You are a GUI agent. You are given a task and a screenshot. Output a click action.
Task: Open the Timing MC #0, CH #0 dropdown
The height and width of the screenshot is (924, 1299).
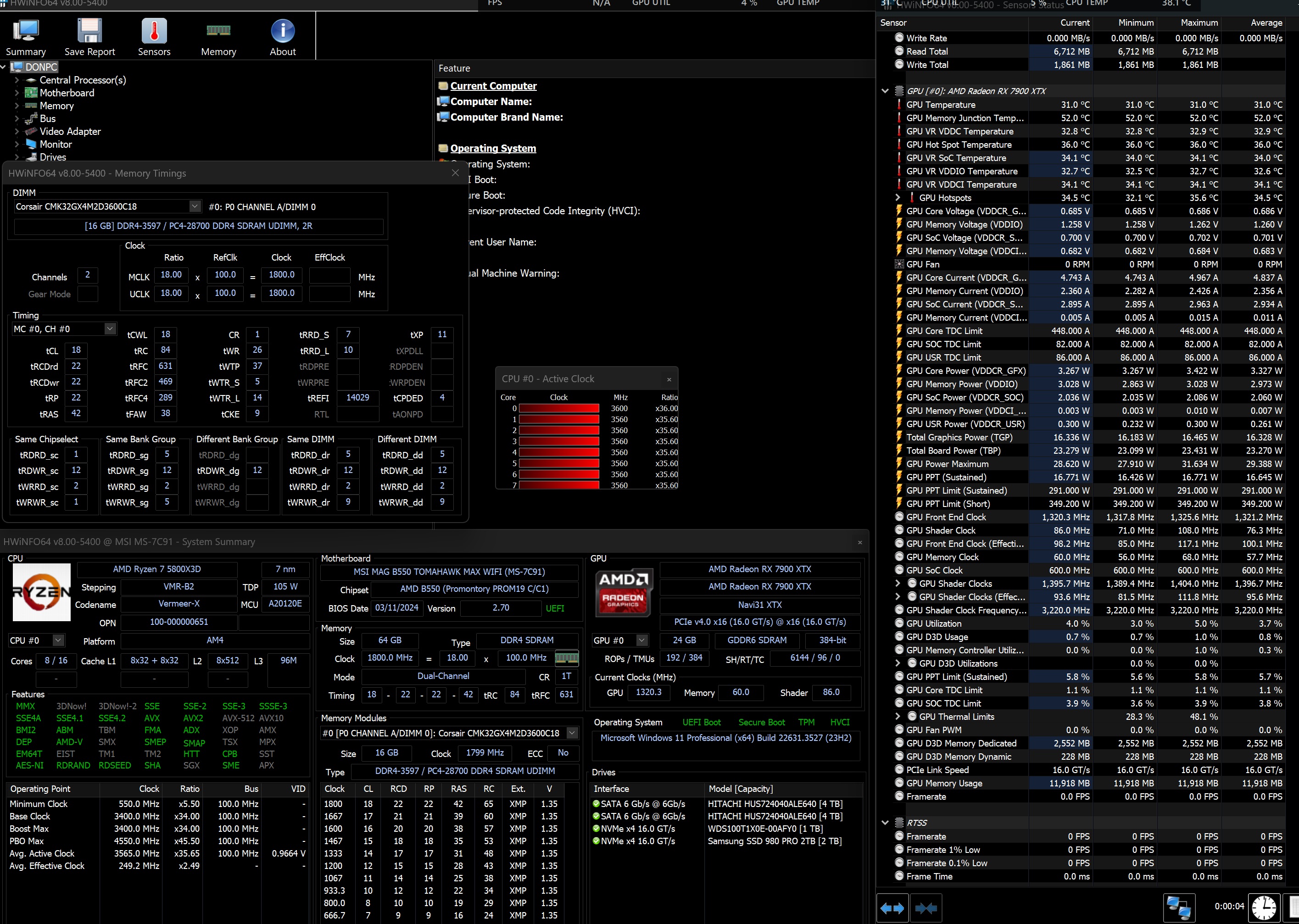coord(110,329)
